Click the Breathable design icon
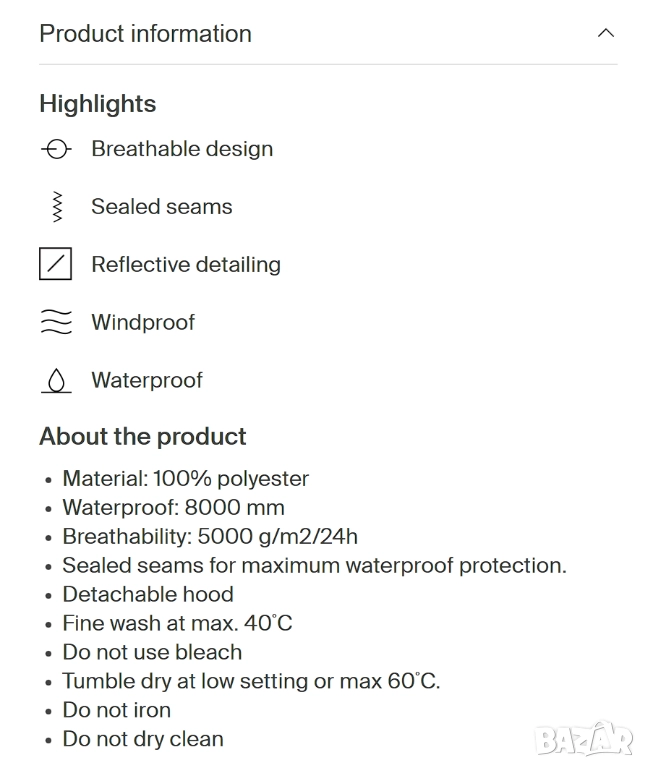Viewport: 645px width, 768px height. (56, 149)
